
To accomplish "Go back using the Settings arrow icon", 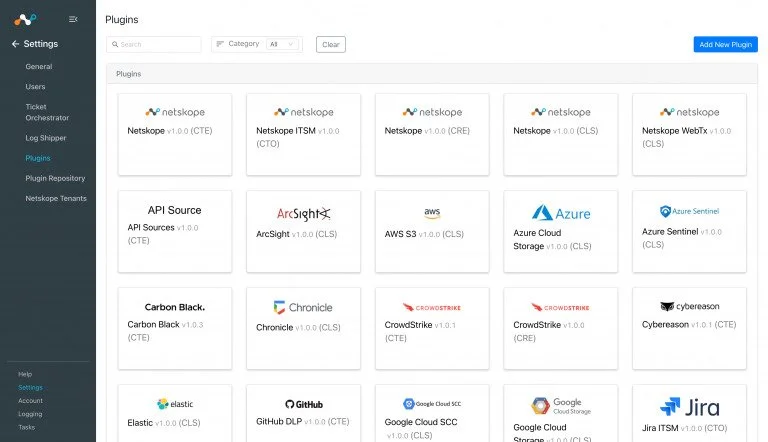I will 15,44.
